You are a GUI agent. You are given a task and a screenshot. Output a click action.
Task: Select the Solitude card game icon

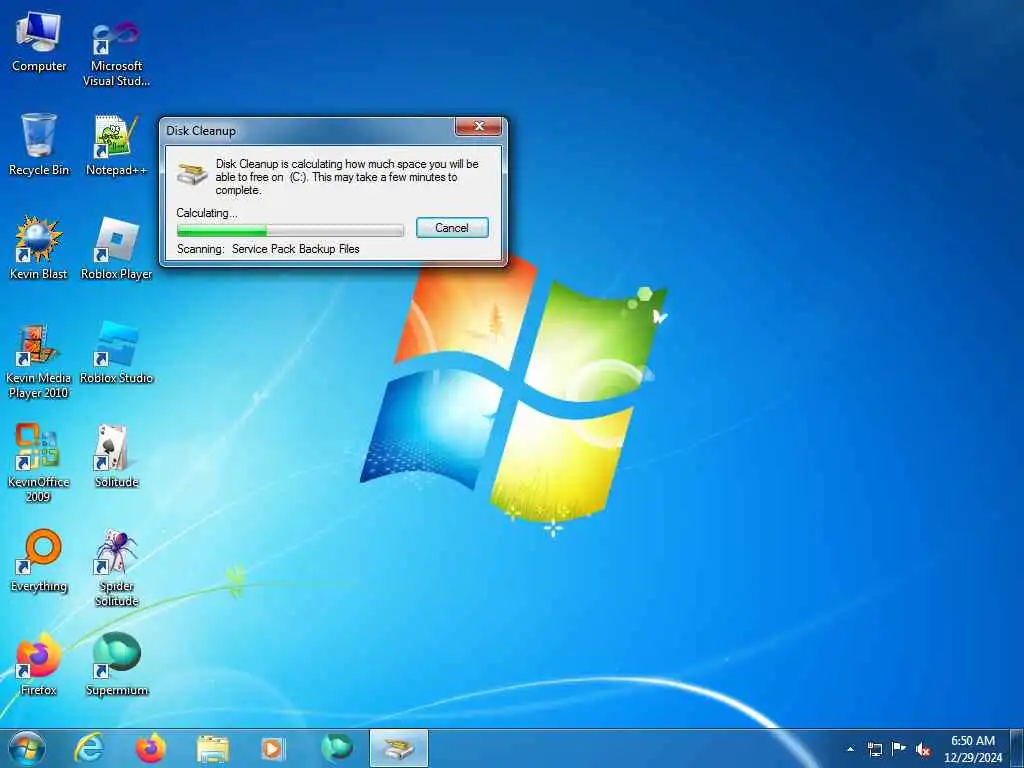point(116,456)
